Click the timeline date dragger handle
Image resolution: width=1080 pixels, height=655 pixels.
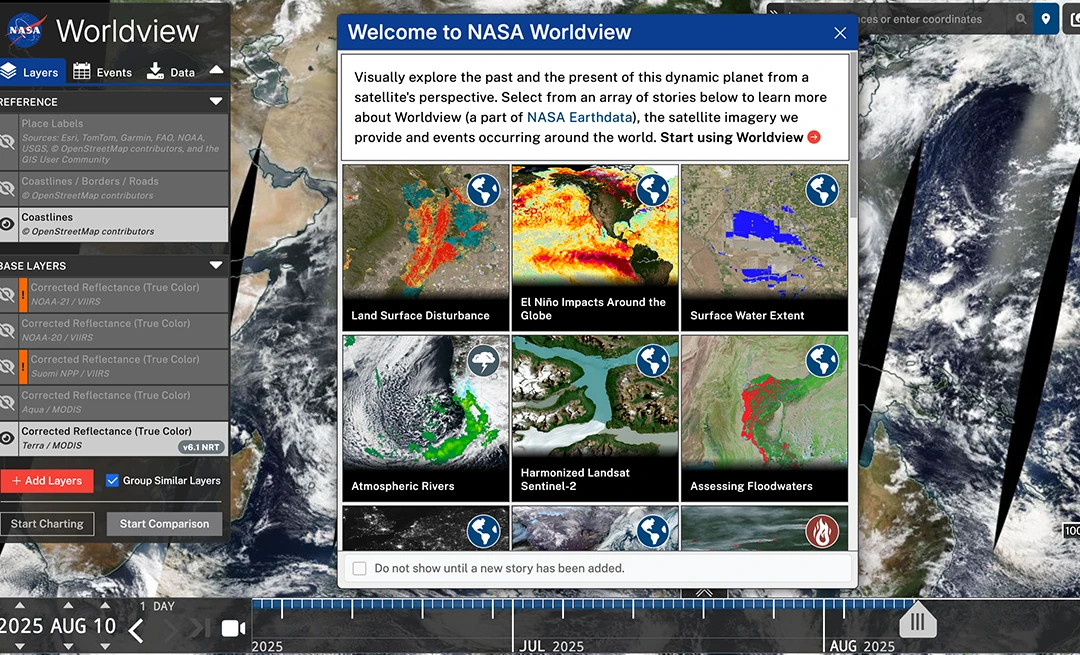pos(917,622)
